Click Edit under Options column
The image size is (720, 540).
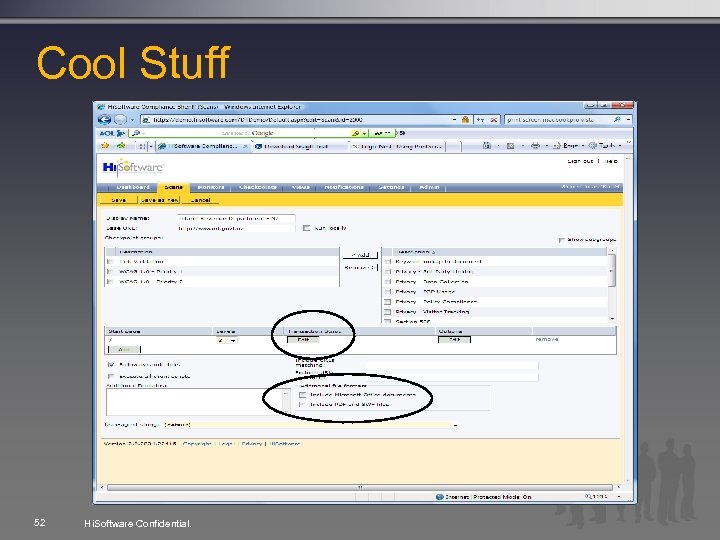(454, 340)
